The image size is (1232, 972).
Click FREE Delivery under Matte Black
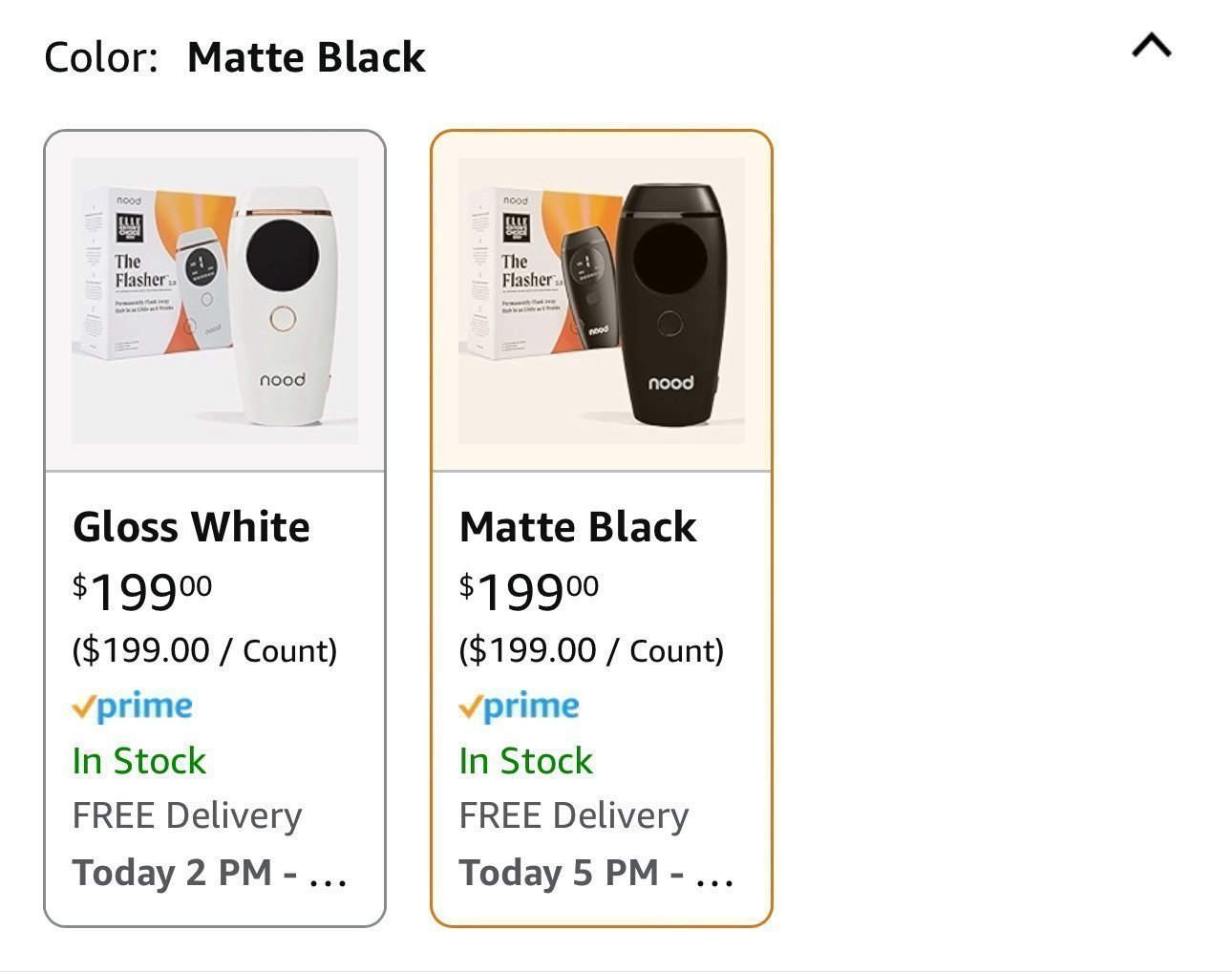pyautogui.click(x=574, y=816)
